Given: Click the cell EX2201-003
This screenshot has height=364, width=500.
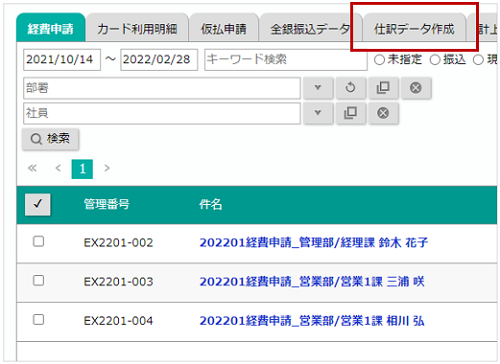Looking at the screenshot, I should point(118,282).
